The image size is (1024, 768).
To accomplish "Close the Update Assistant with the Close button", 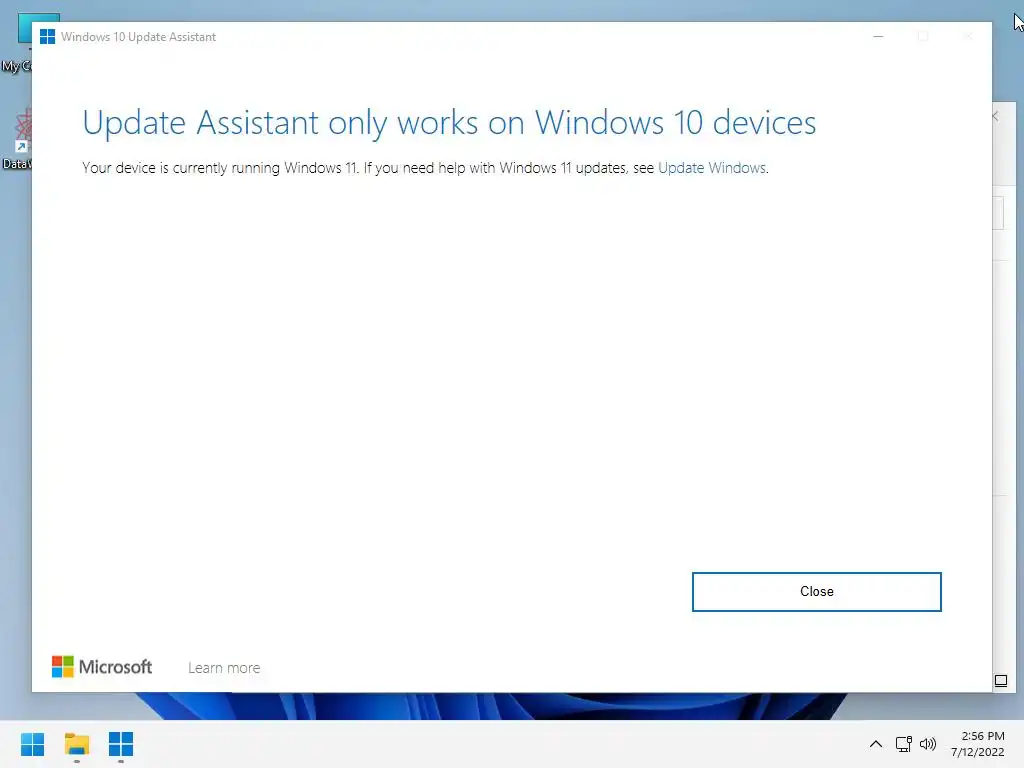I will [x=816, y=592].
